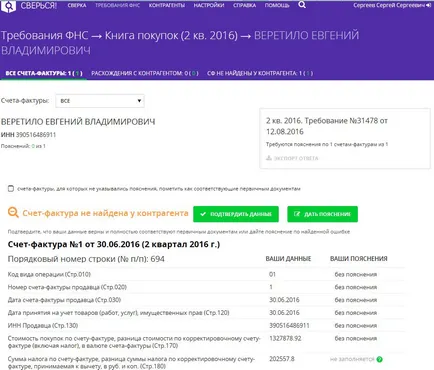The image size is (434, 370).
Task: Click Сверься! brand name link
Action: [39, 6]
